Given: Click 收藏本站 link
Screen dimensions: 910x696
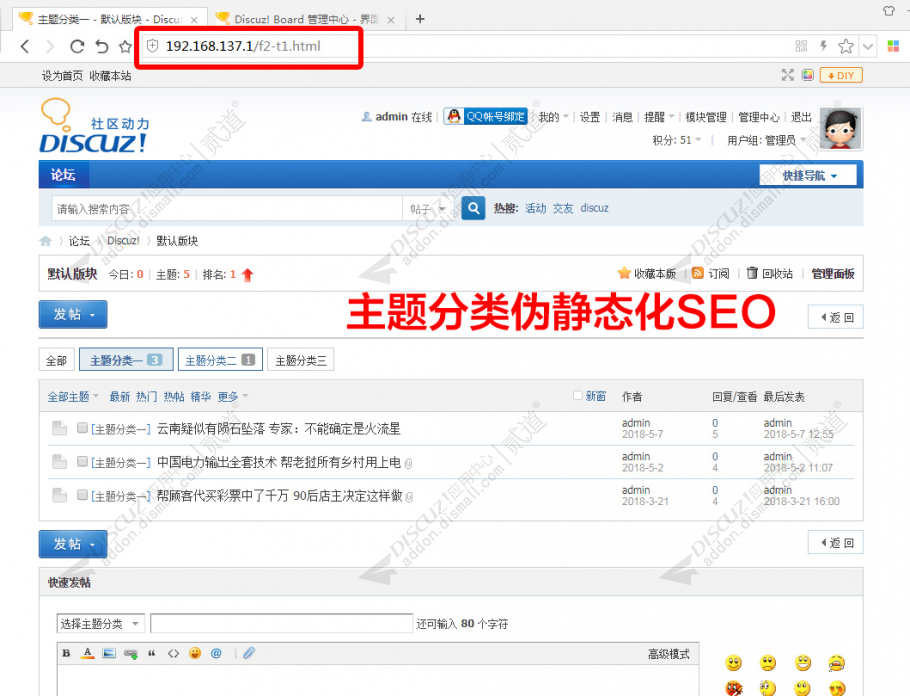Looking at the screenshot, I should (x=110, y=76).
